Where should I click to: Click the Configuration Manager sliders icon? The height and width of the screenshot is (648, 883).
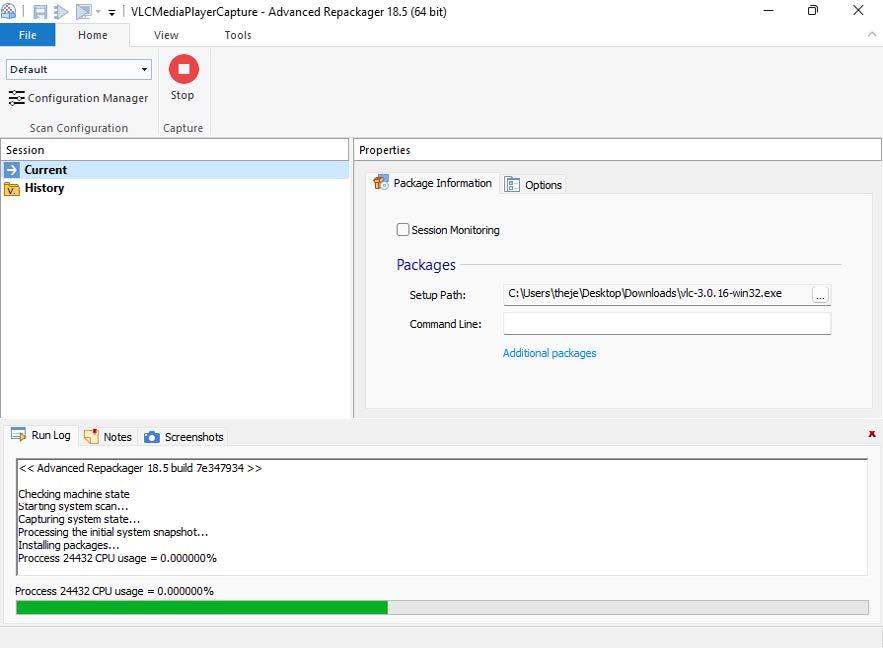[x=16, y=97]
